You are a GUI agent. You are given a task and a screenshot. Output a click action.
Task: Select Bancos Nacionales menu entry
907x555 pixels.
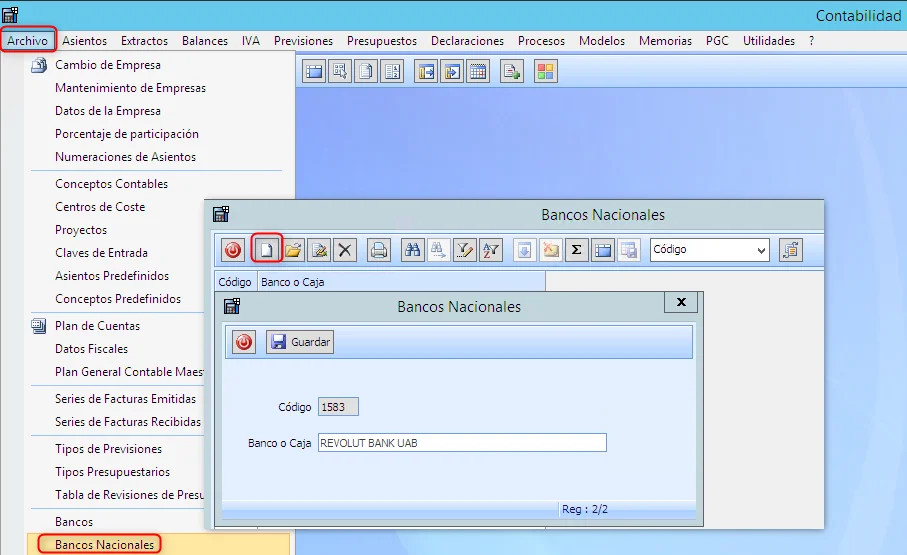(x=104, y=545)
